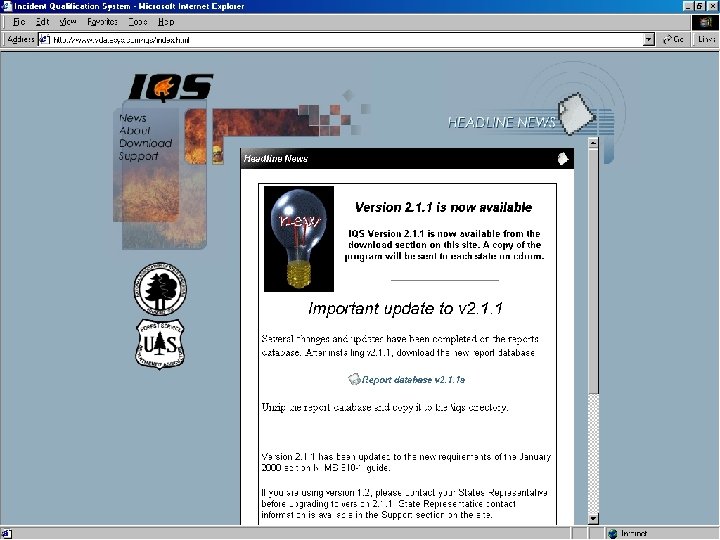
Task: Click the Headline News paper icon in banner
Action: point(576,114)
